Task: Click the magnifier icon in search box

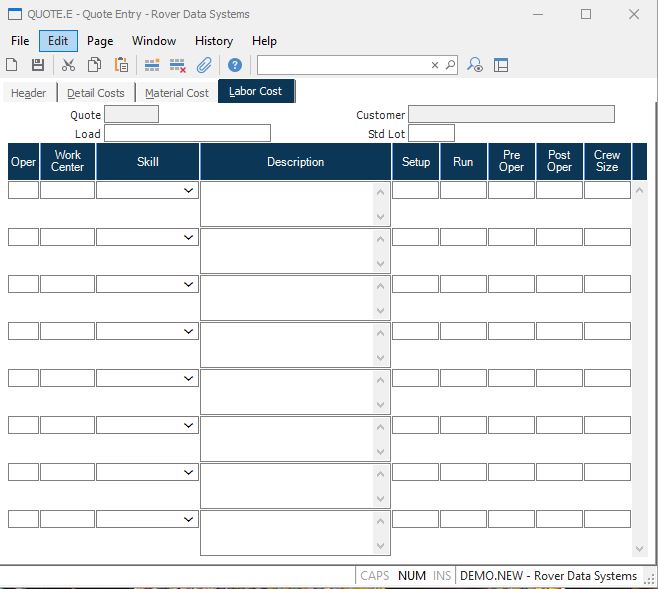Action: pyautogui.click(x=450, y=65)
